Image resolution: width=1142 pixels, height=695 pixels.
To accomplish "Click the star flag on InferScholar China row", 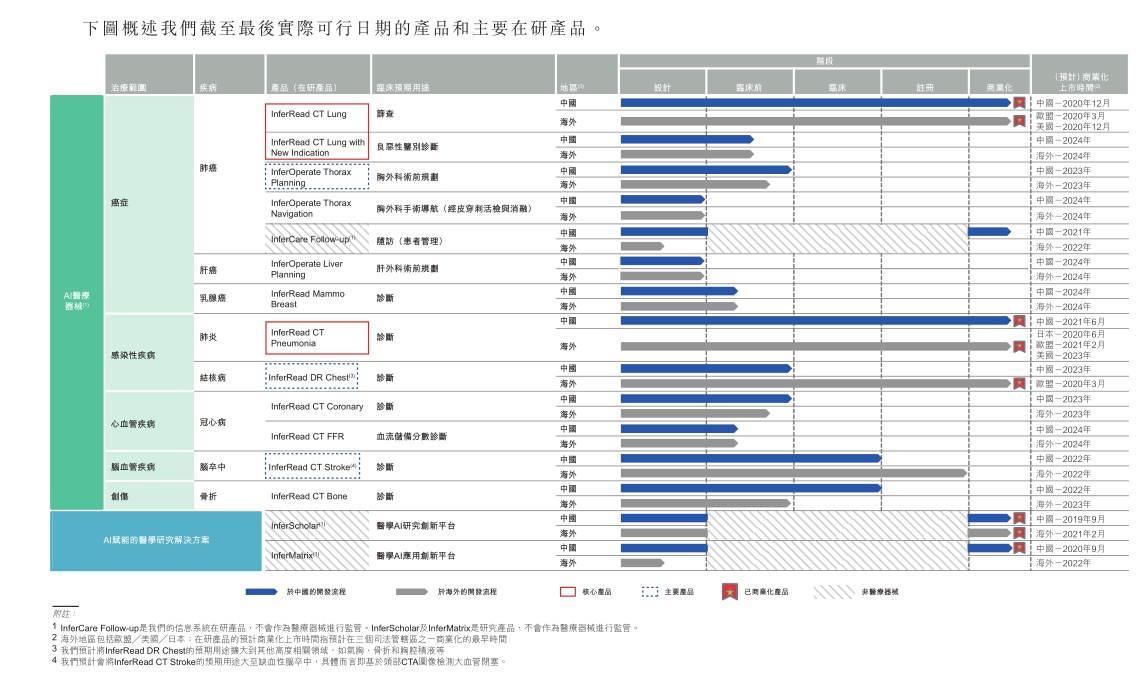I will pyautogui.click(x=1019, y=518).
